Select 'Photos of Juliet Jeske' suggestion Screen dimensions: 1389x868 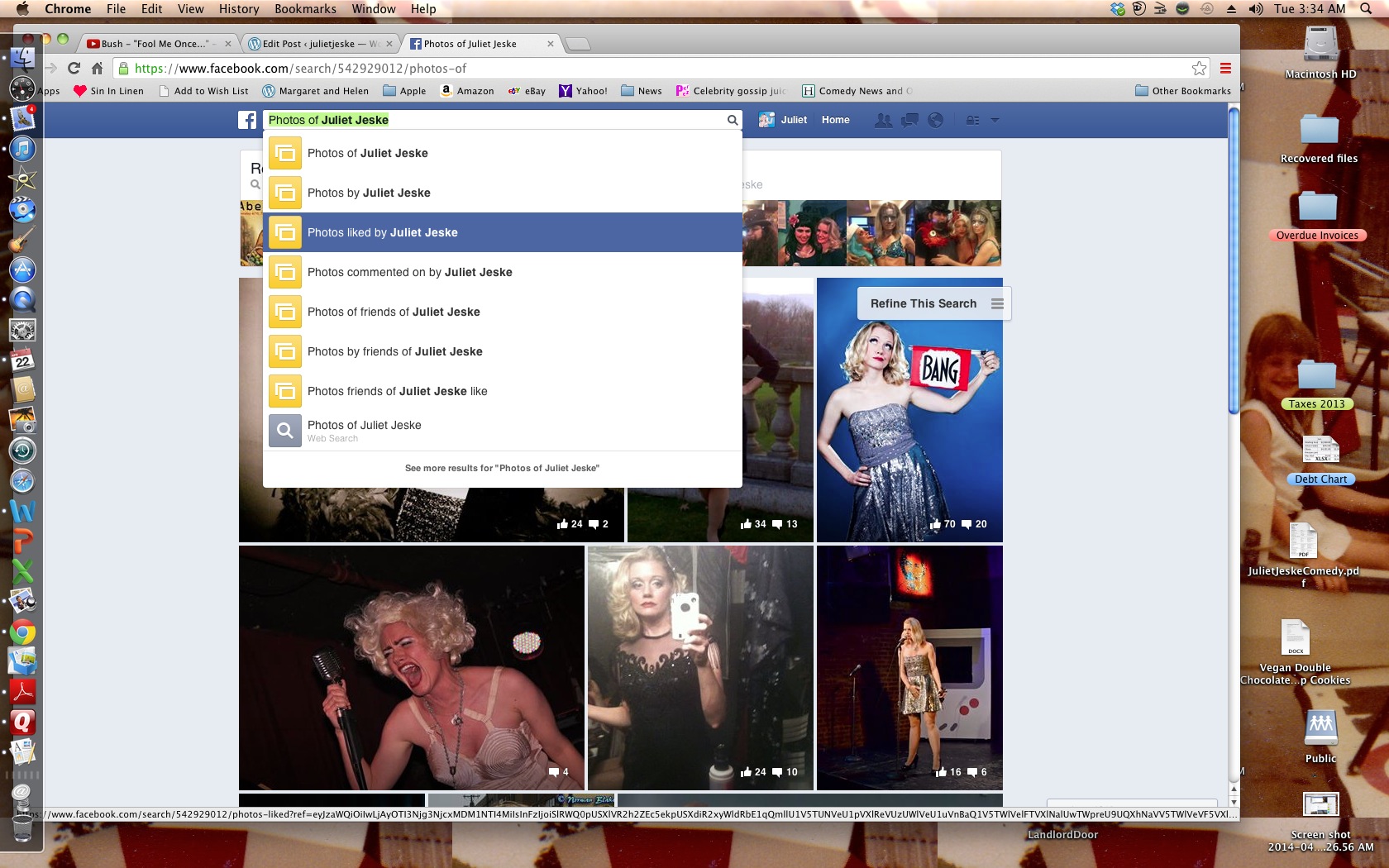[503, 153]
